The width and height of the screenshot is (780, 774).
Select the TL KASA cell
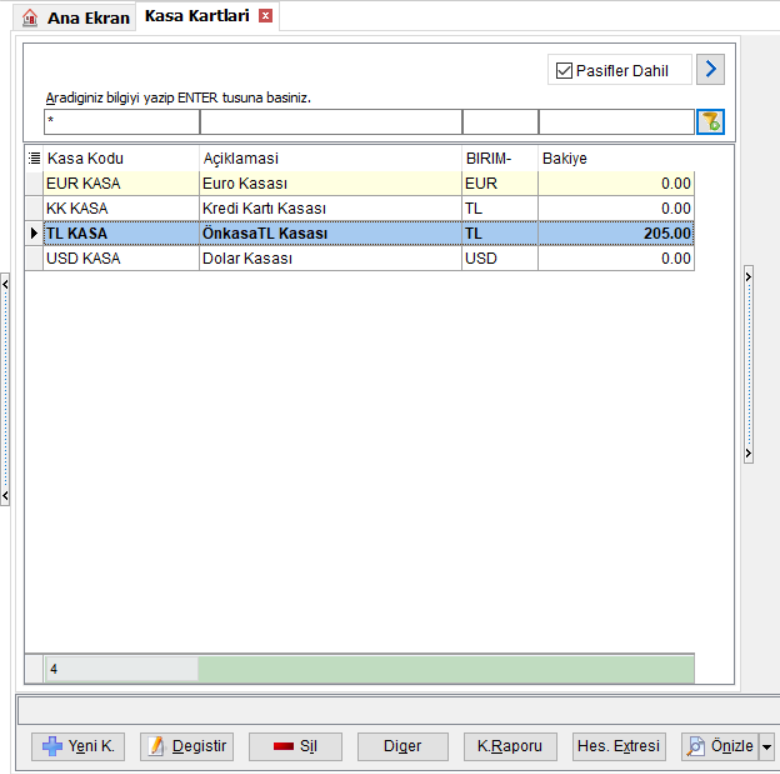coord(121,233)
